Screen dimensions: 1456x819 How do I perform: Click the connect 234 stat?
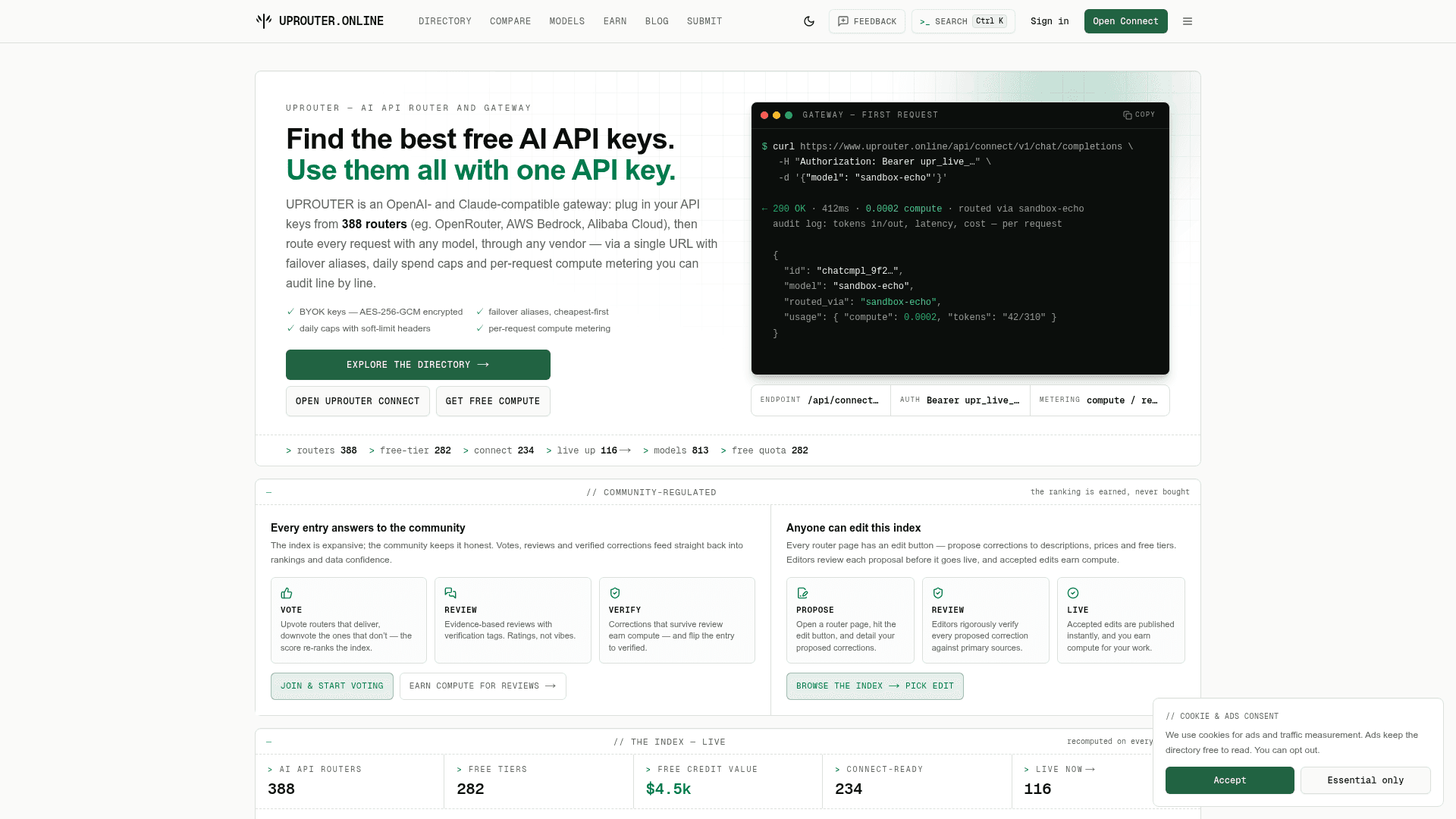499,450
